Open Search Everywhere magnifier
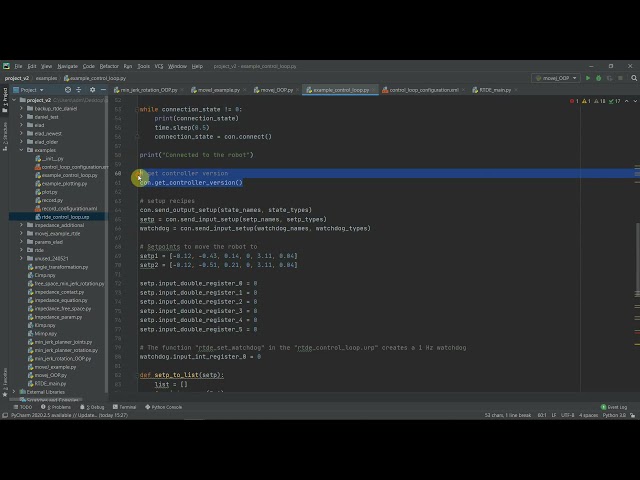The image size is (640, 480). [634, 78]
